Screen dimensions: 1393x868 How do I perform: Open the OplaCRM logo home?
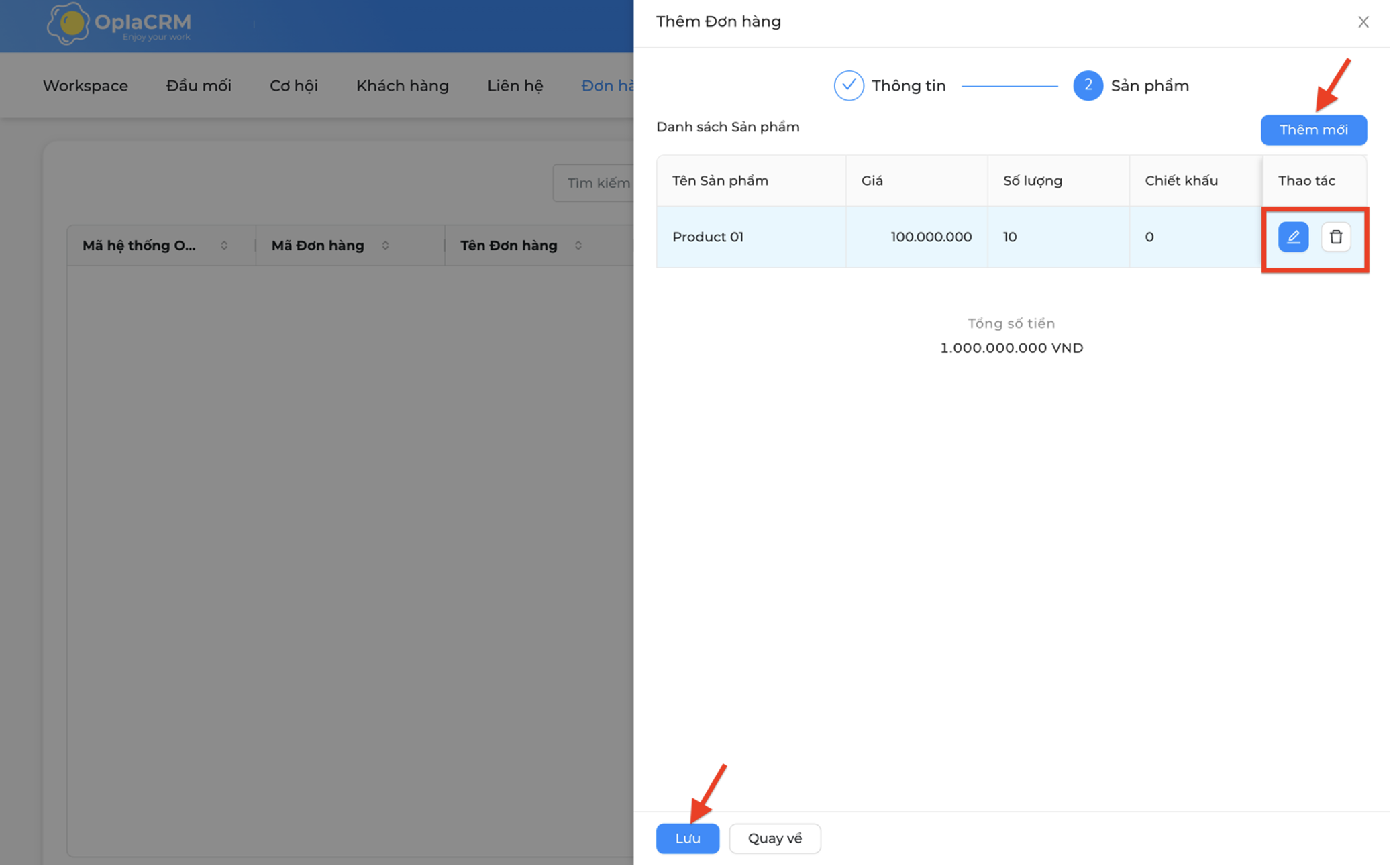click(x=119, y=23)
